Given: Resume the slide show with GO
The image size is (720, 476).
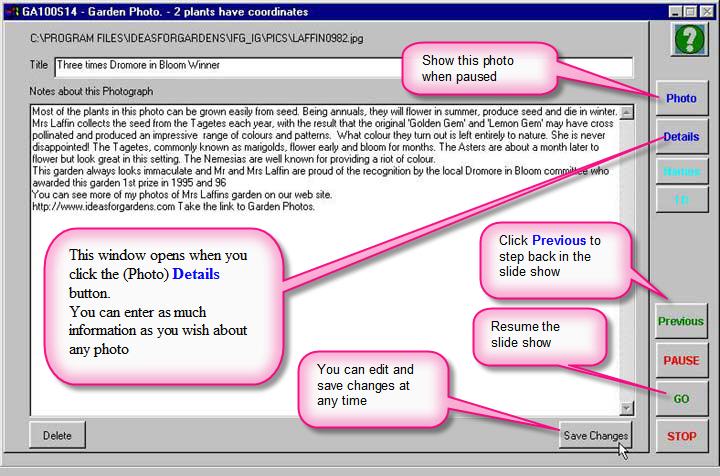Looking at the screenshot, I should [x=681, y=399].
